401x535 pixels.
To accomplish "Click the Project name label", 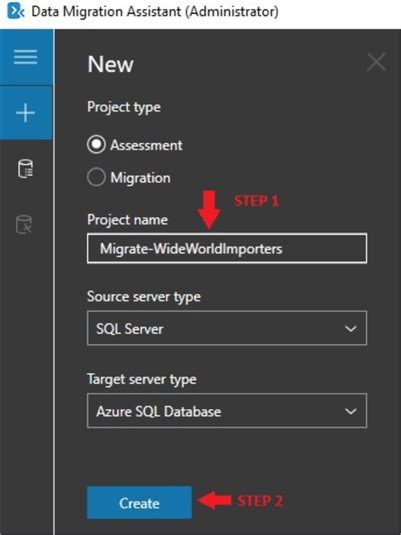I will click(x=127, y=220).
